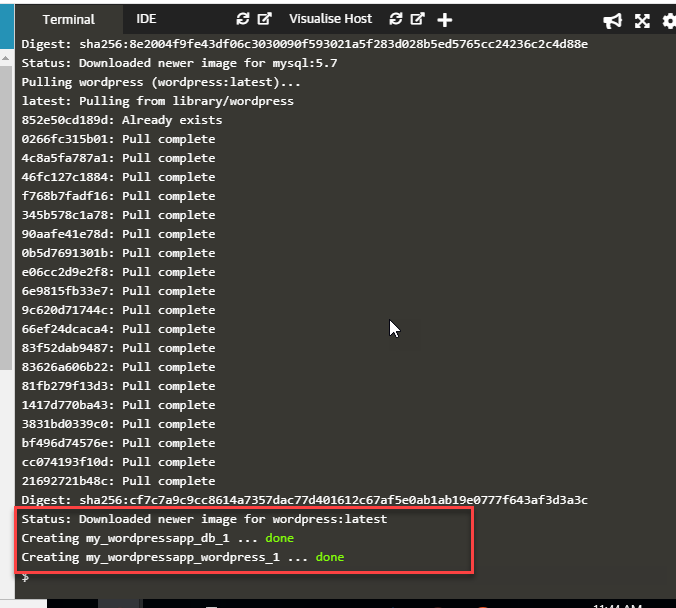Image resolution: width=676 pixels, height=608 pixels.
Task: Click '83626a606b22: Pull complete' line
Action: [118, 367]
